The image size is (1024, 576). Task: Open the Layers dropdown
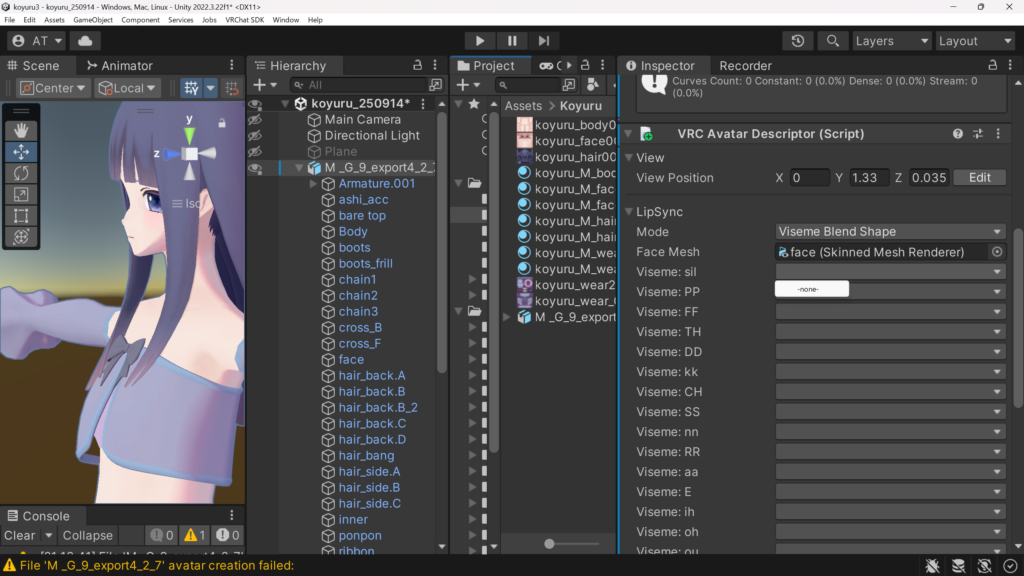point(891,41)
